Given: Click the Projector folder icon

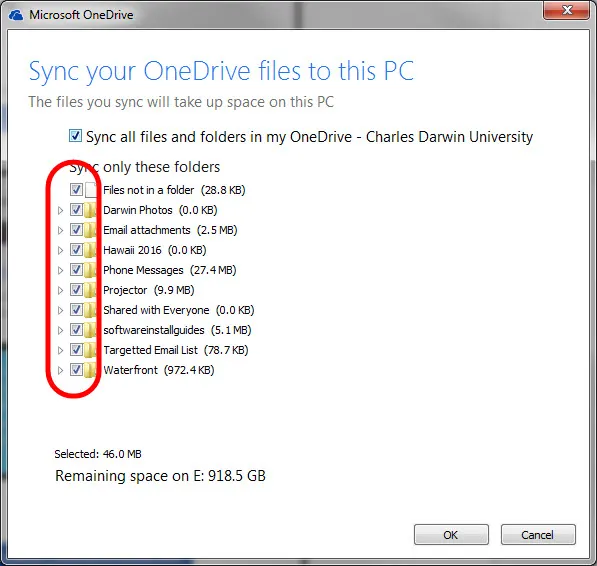Looking at the screenshot, I should tap(90, 290).
